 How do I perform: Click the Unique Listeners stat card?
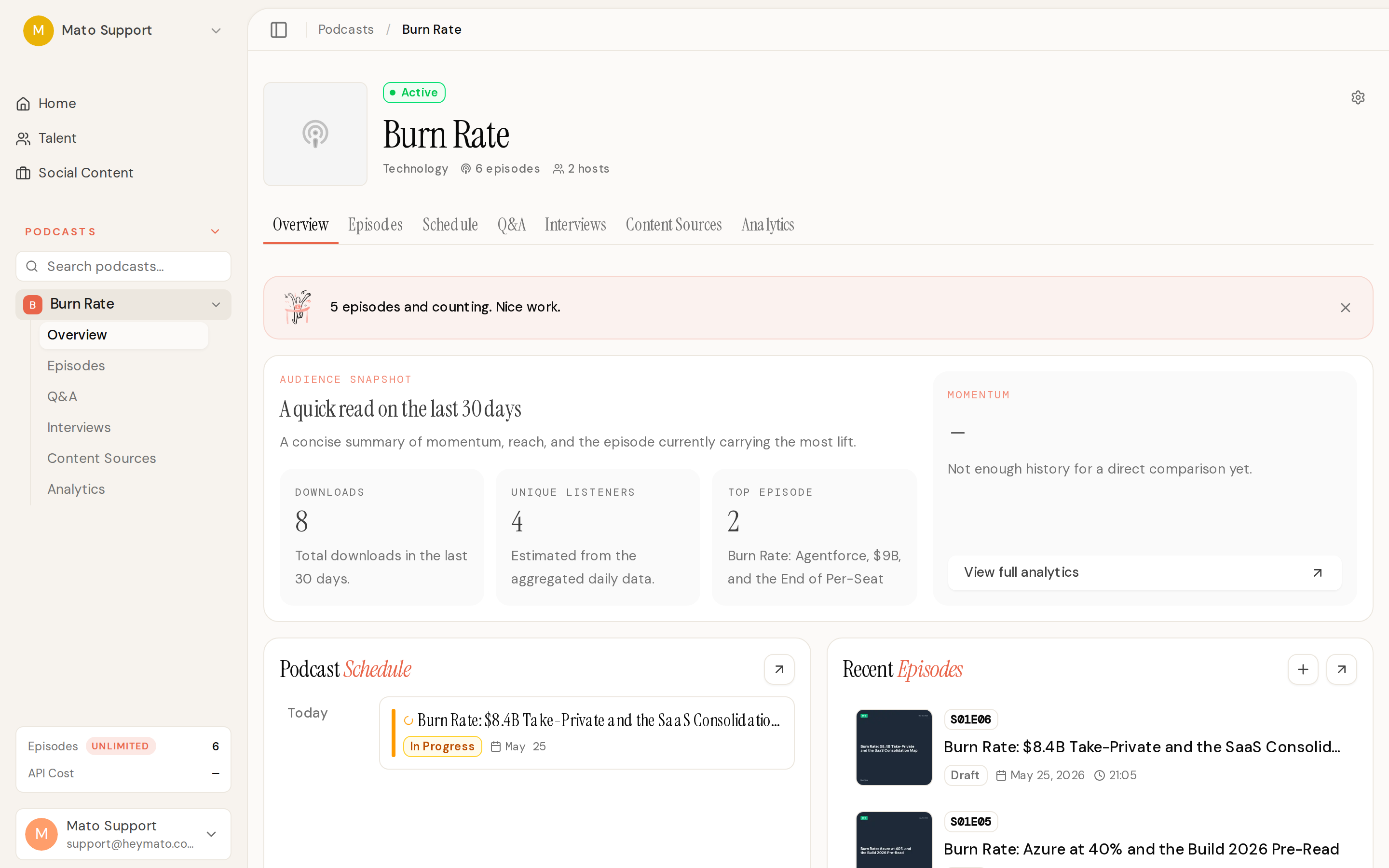click(x=598, y=537)
